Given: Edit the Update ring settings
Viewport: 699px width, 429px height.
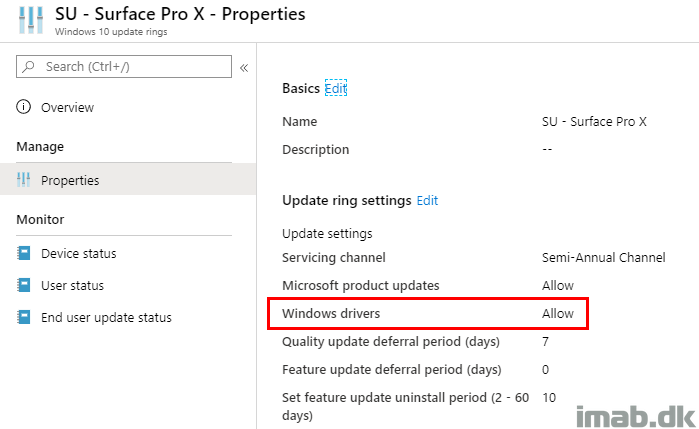Looking at the screenshot, I should coord(427,201).
